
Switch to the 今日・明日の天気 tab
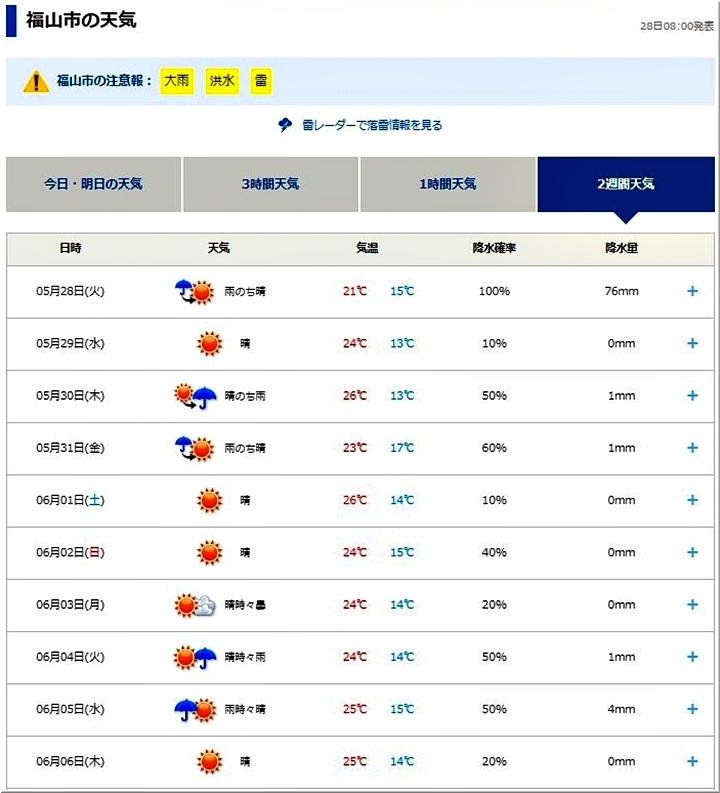coord(93,184)
